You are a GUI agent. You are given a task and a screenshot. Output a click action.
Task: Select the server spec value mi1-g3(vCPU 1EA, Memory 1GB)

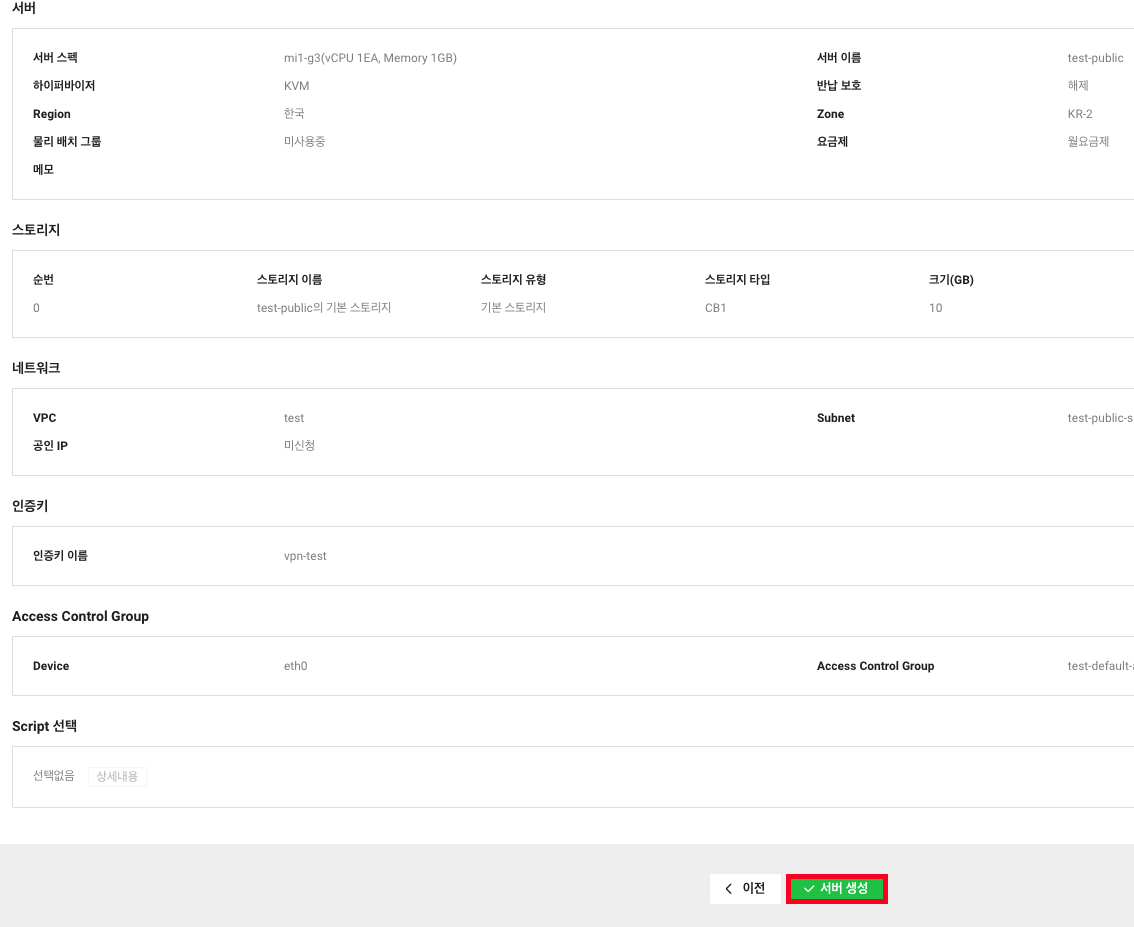click(x=370, y=58)
